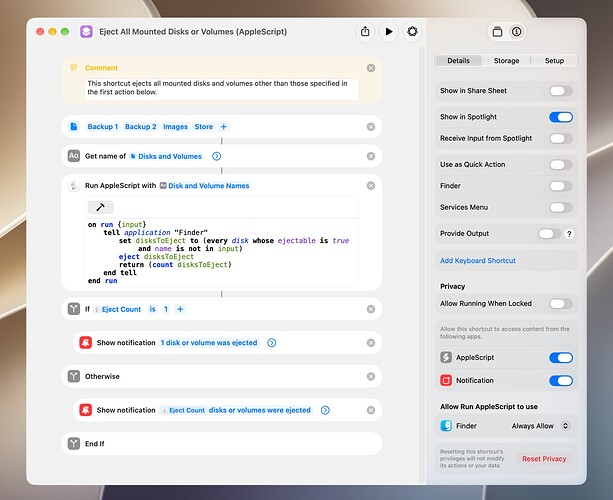The image size is (613, 500).
Task: Remove the '1 disk or volume' notification action
Action: (x=371, y=343)
